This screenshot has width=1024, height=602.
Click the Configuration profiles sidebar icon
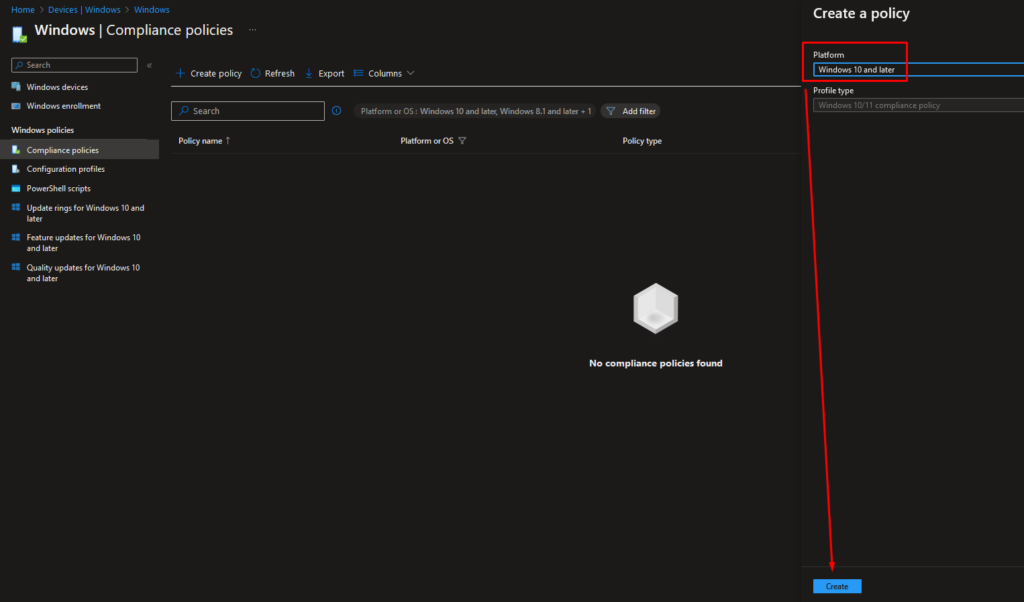(x=16, y=169)
